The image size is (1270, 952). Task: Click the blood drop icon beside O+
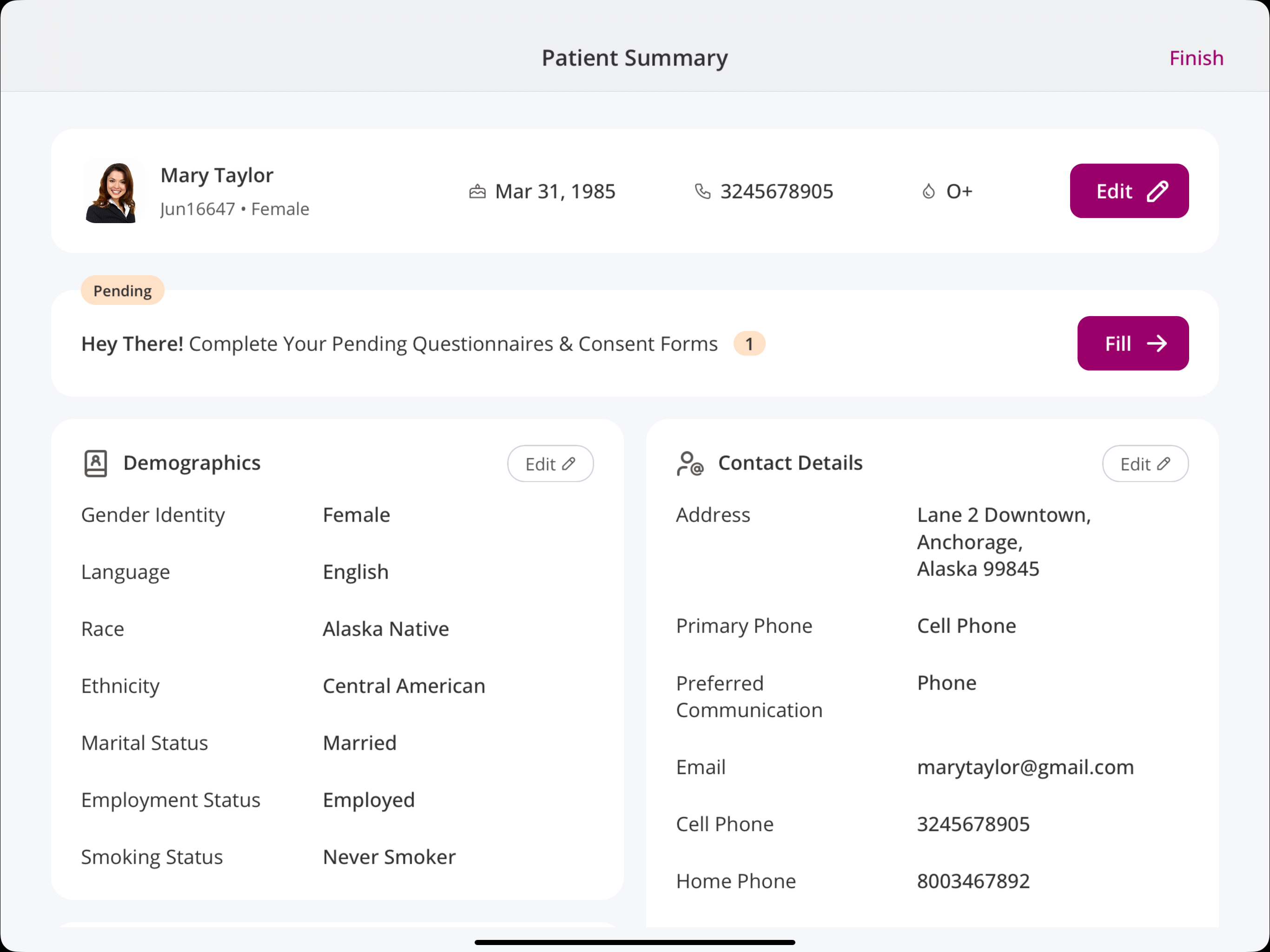(x=928, y=191)
